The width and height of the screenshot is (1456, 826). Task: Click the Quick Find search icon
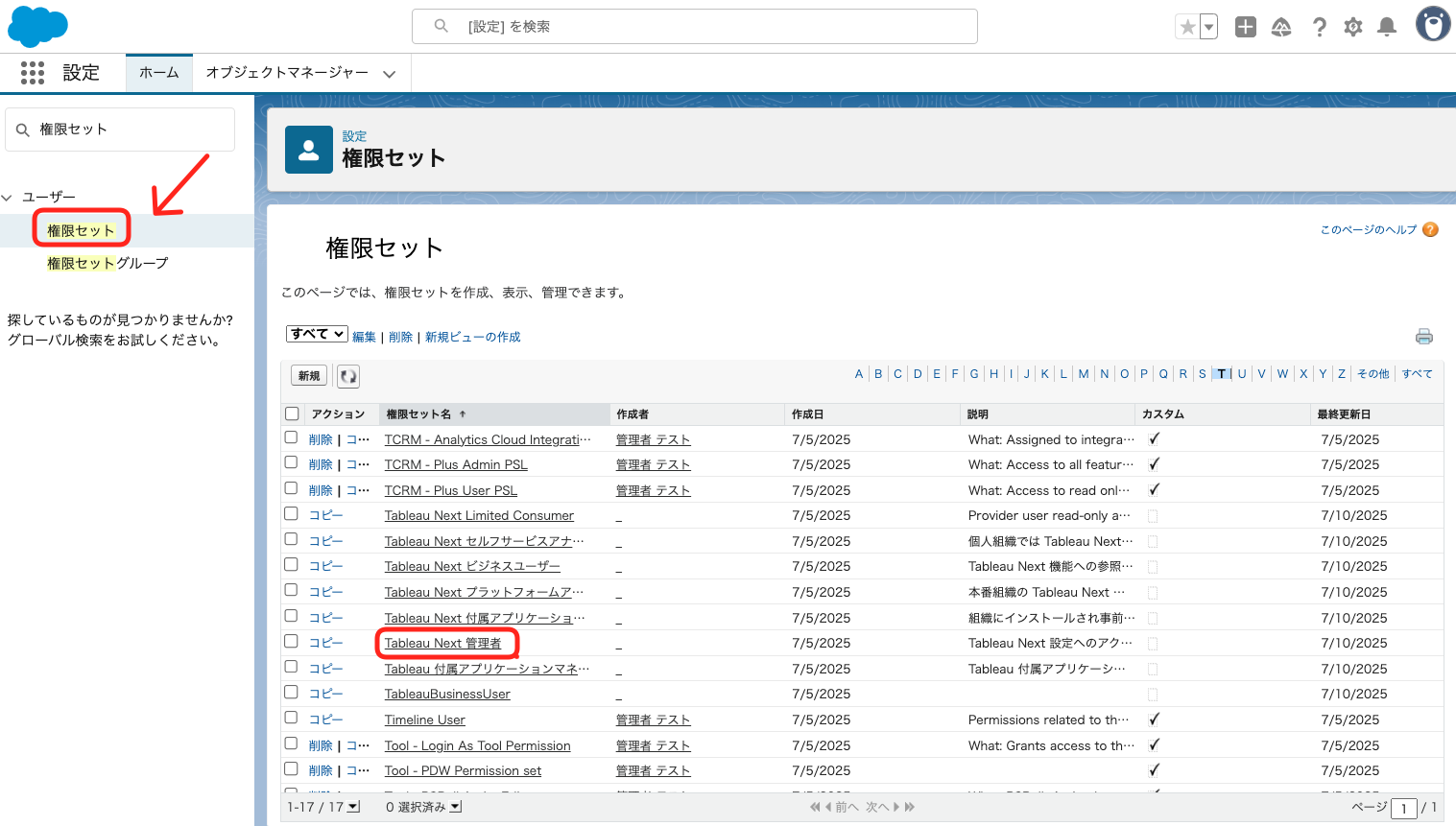(23, 130)
